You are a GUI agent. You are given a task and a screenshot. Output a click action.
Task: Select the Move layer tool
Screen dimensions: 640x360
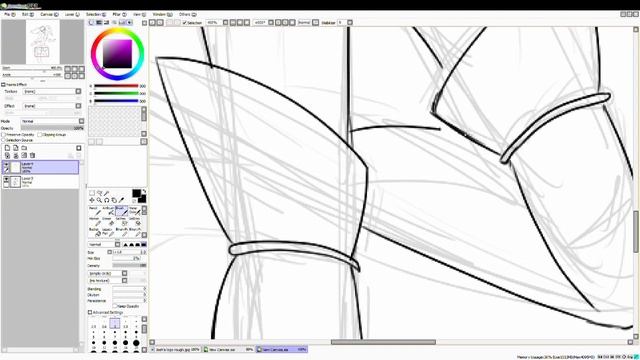pyautogui.click(x=92, y=200)
